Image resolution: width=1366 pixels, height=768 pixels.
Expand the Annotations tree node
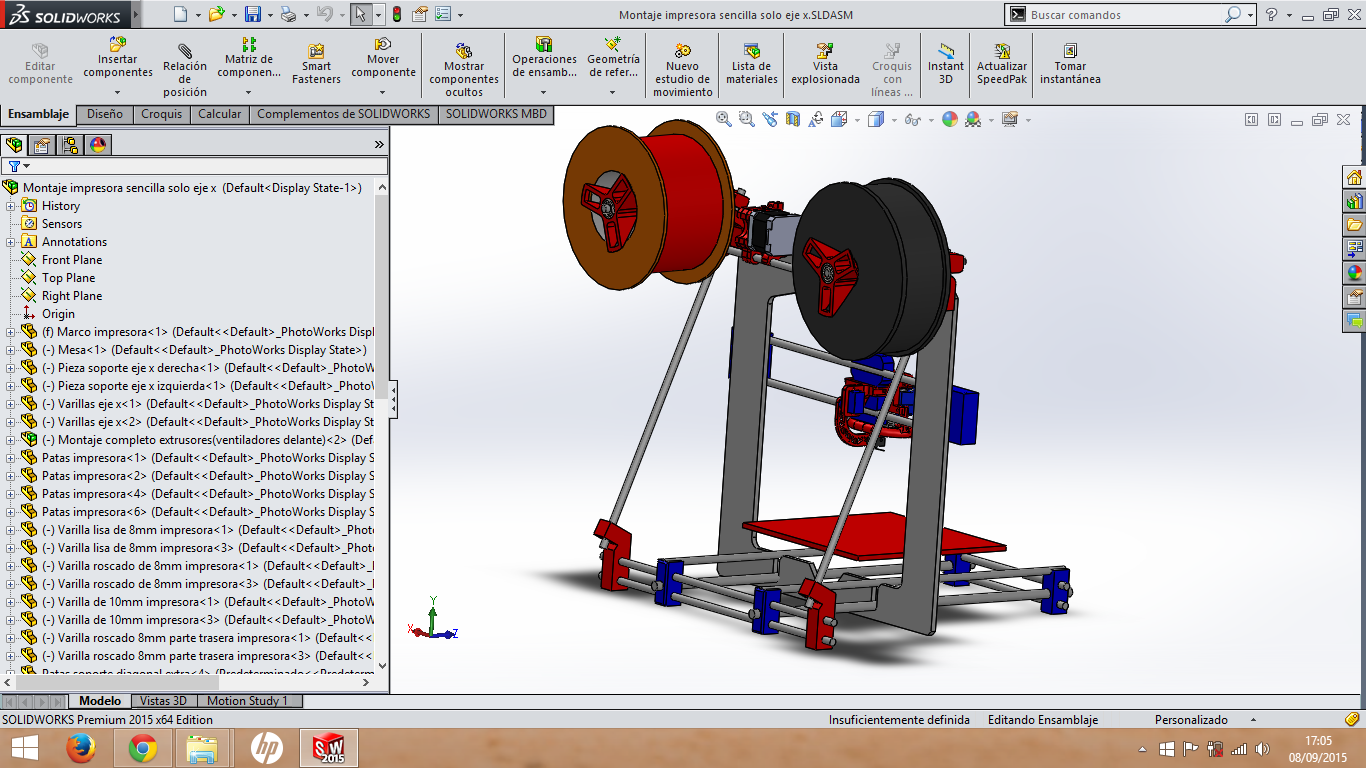tap(12, 242)
